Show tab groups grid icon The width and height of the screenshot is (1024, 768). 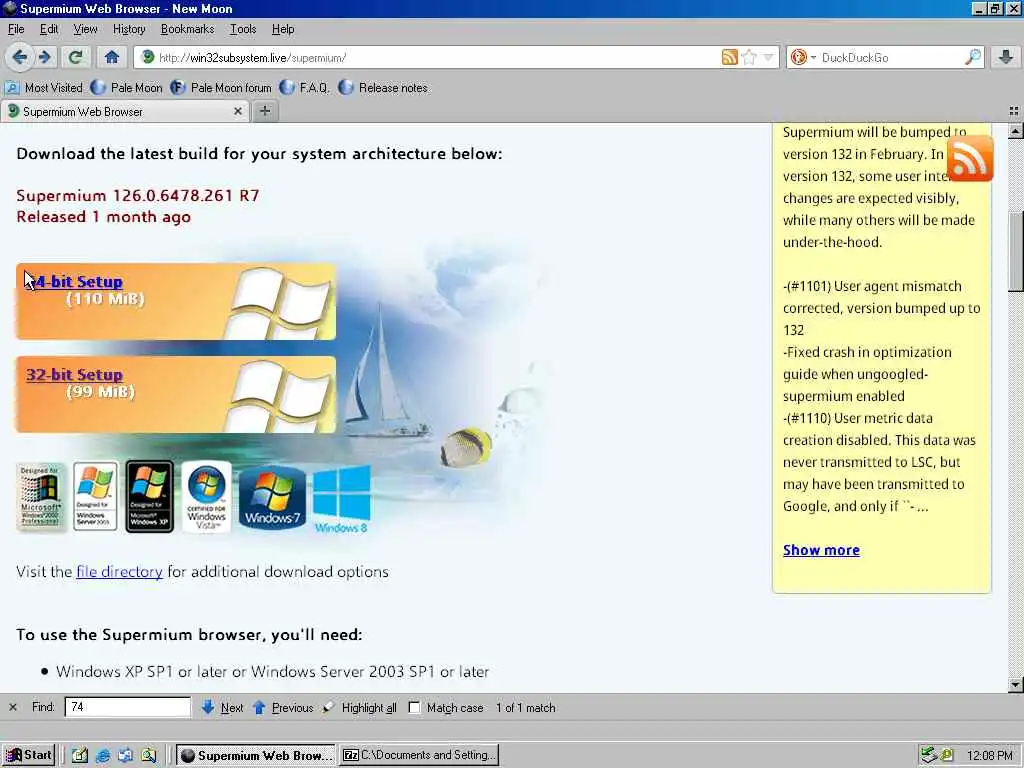(1014, 112)
